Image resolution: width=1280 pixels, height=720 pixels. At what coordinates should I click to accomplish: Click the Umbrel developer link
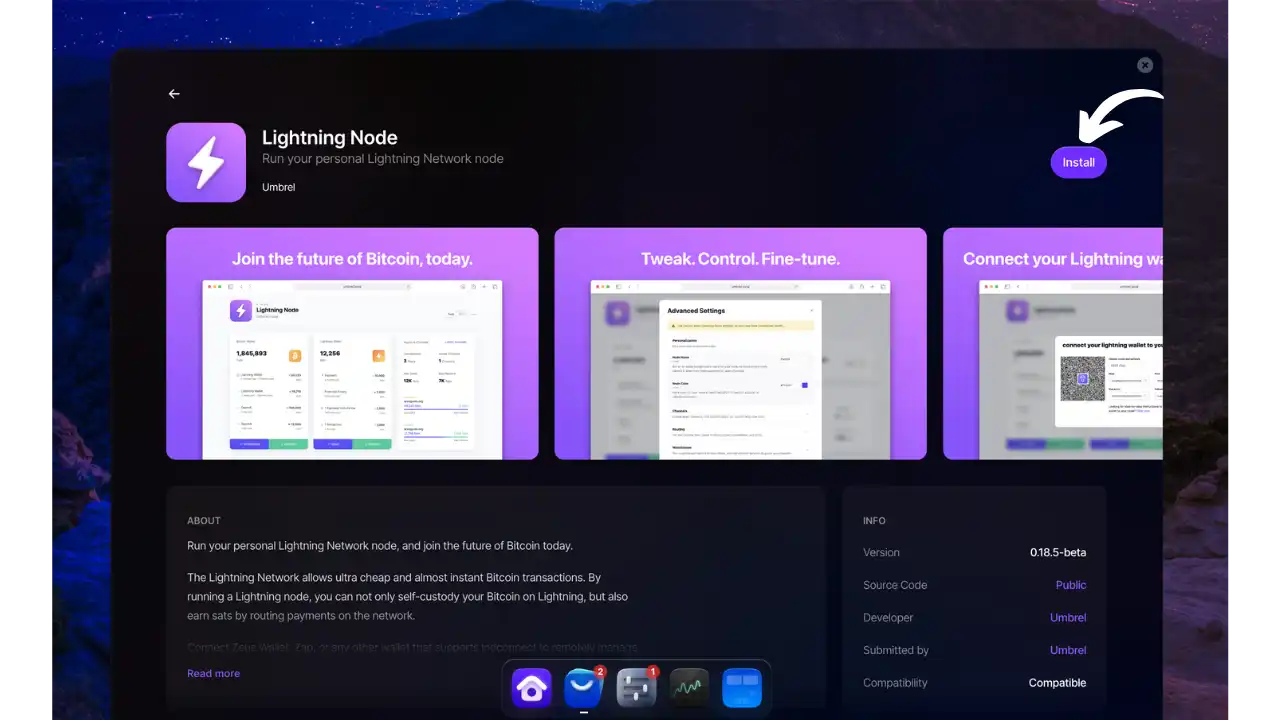[x=1068, y=617]
